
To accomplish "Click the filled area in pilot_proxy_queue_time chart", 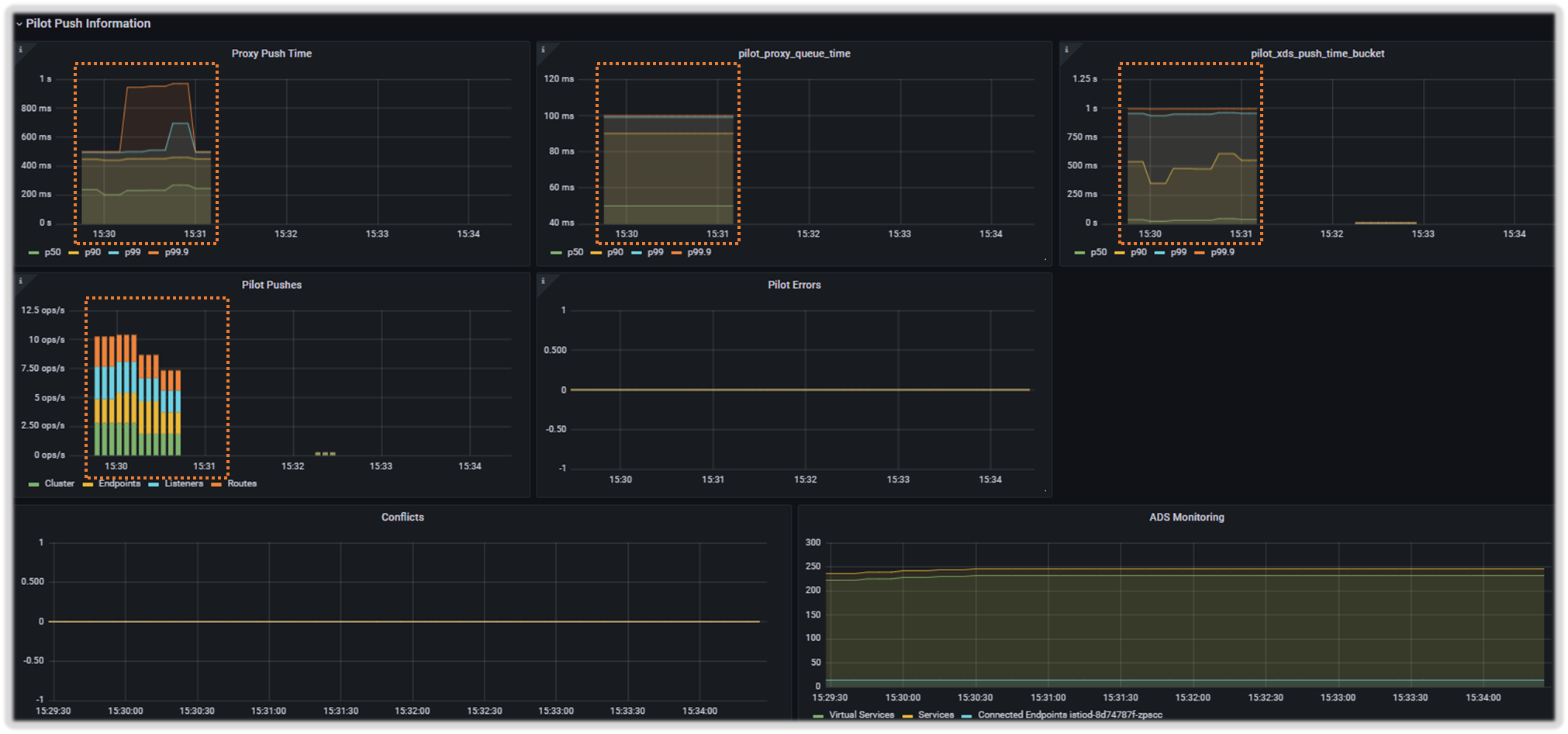I will pyautogui.click(x=668, y=171).
